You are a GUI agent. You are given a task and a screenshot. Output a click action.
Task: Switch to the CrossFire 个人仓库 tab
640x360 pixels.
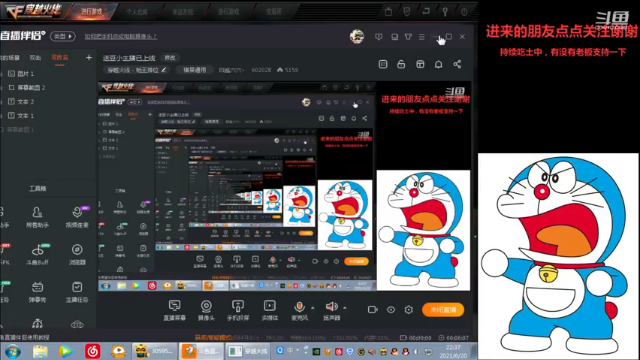tap(137, 11)
